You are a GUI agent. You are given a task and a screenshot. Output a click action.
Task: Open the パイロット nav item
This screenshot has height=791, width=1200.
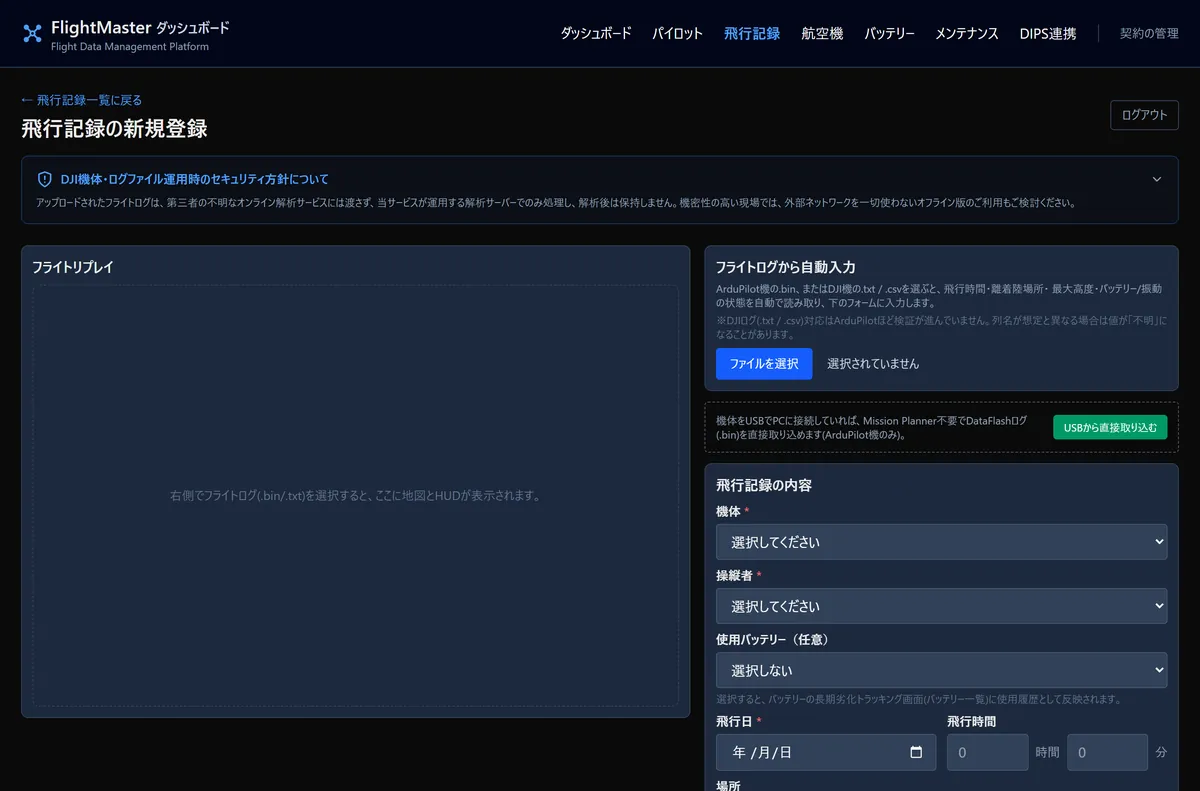pos(678,33)
